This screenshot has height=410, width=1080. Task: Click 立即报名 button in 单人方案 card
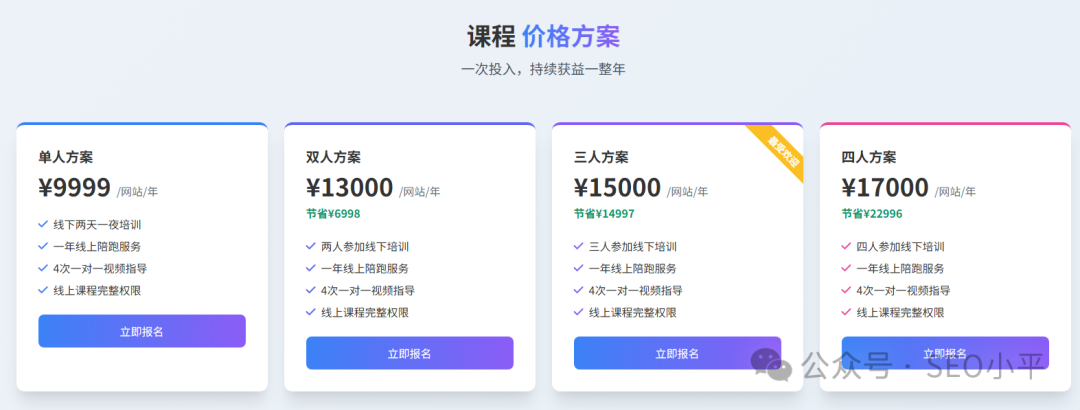[x=142, y=331]
